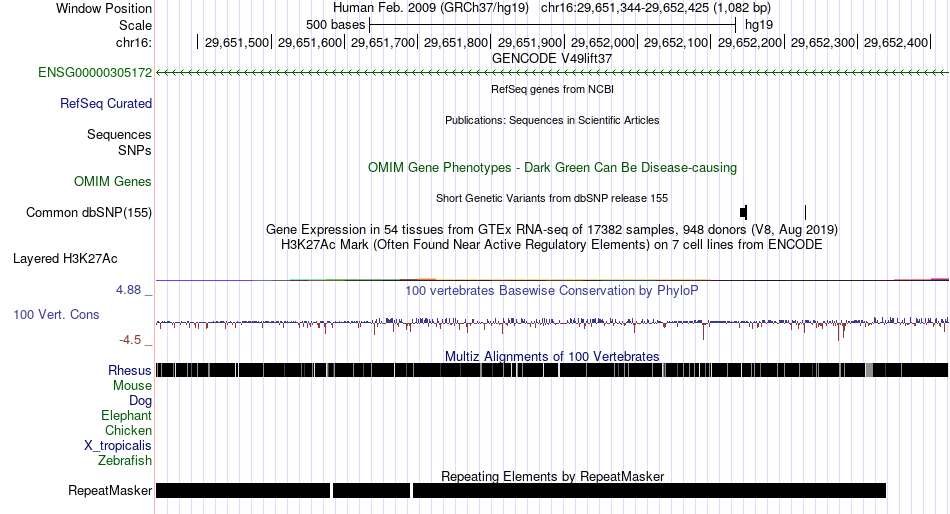Click the SNPs track label
950x514 pixels.
(135, 150)
